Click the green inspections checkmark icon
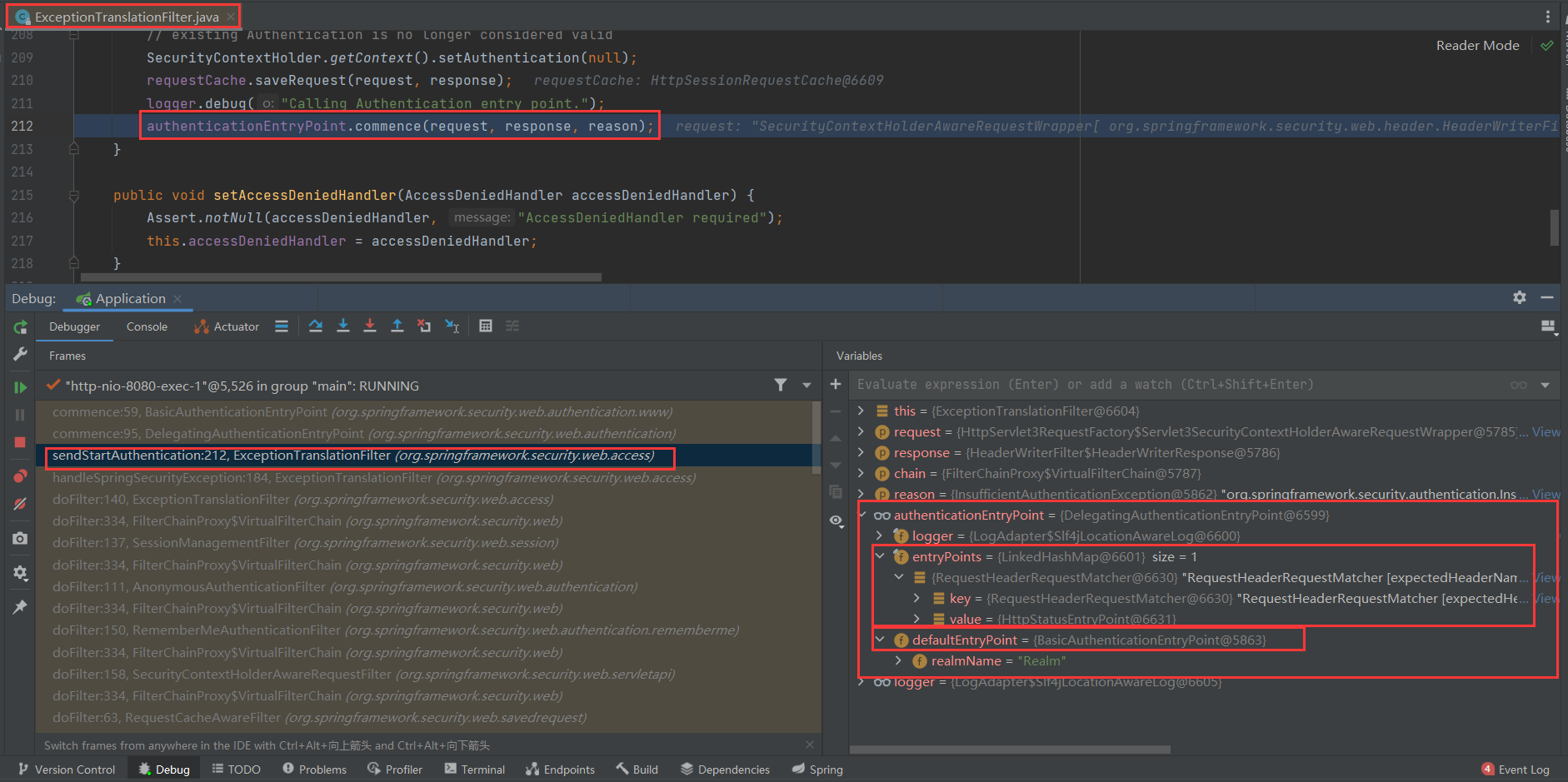1568x782 pixels. click(x=1547, y=46)
